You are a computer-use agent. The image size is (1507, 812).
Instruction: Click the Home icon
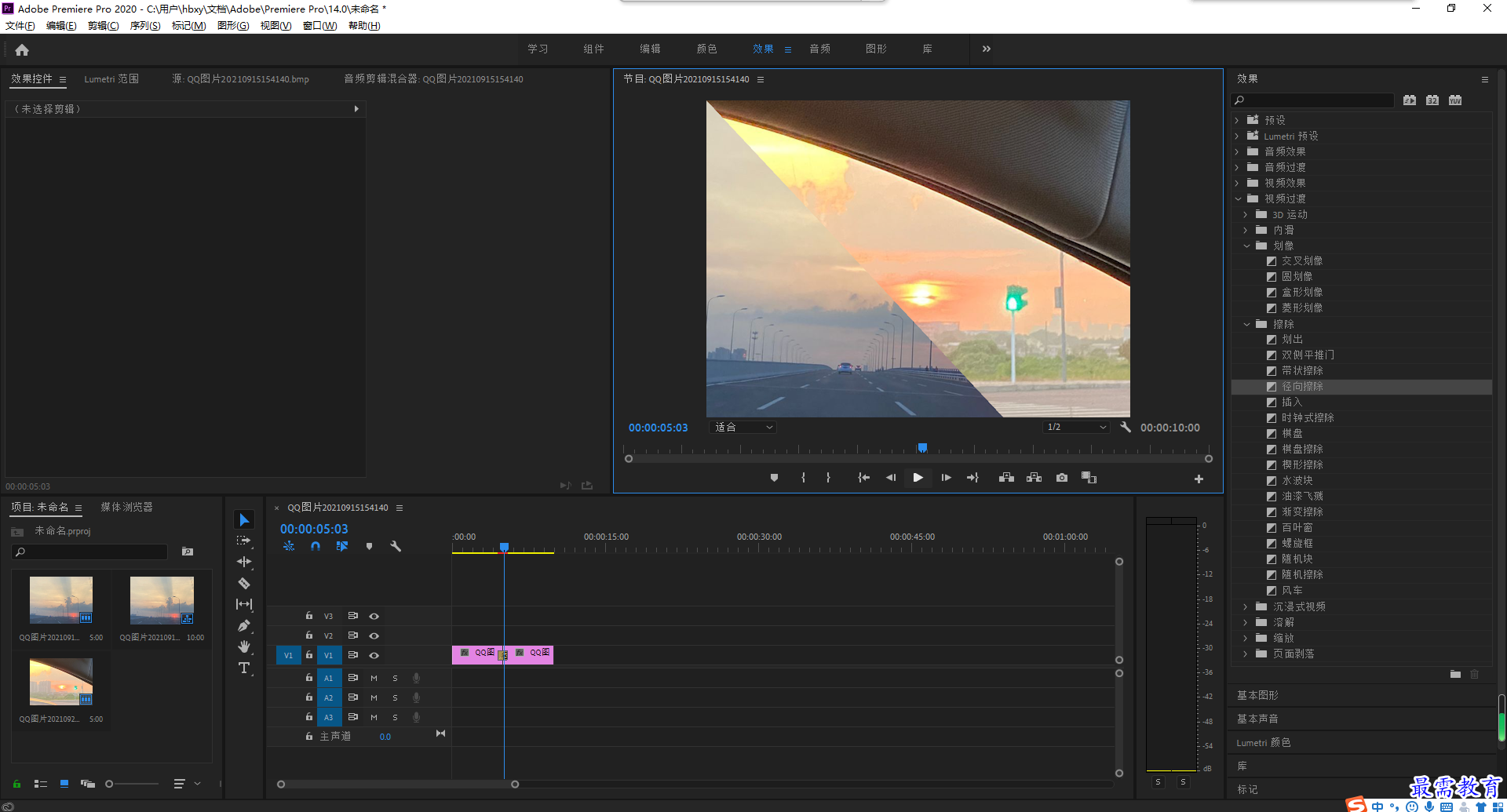(x=22, y=50)
